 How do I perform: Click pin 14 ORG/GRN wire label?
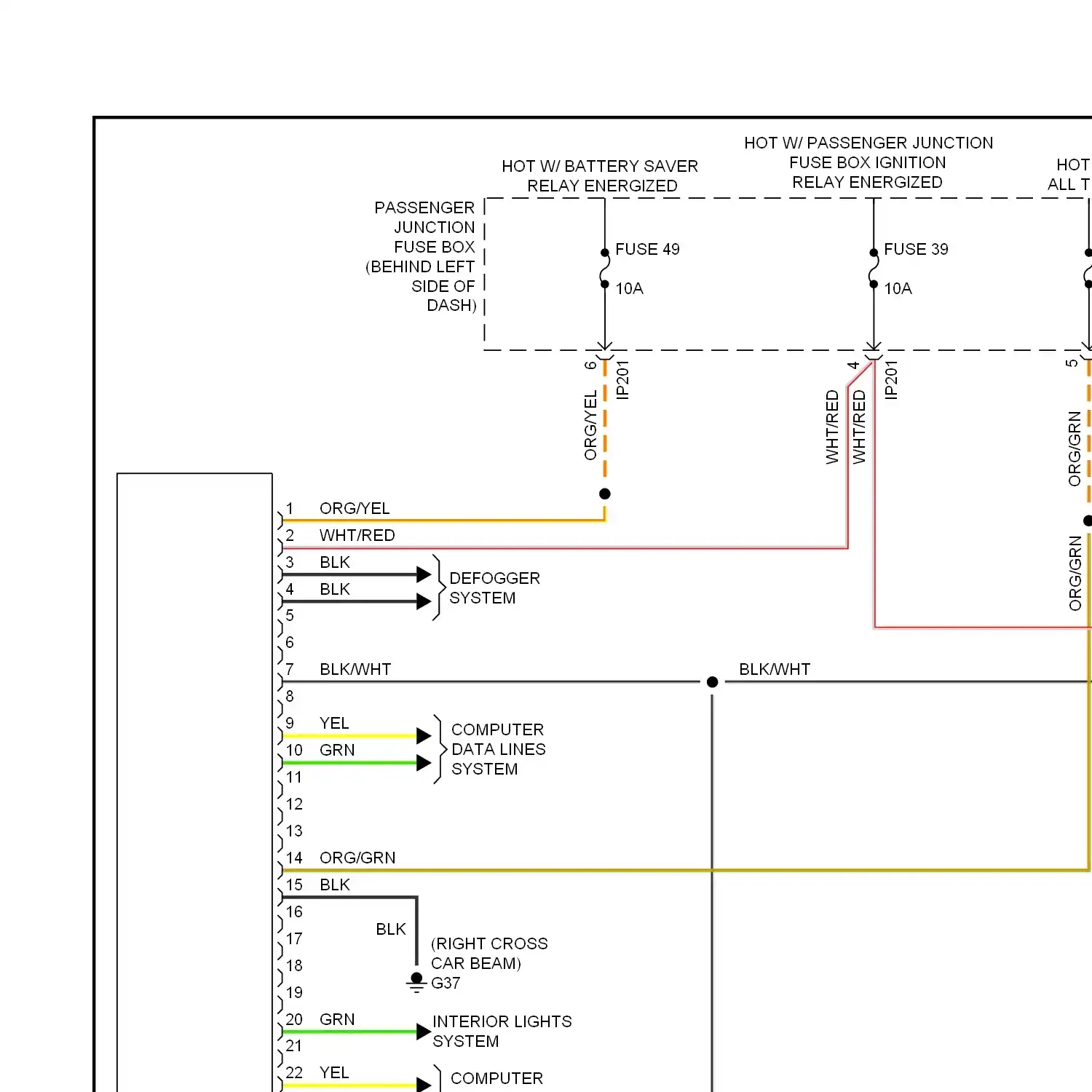pyautogui.click(x=357, y=858)
